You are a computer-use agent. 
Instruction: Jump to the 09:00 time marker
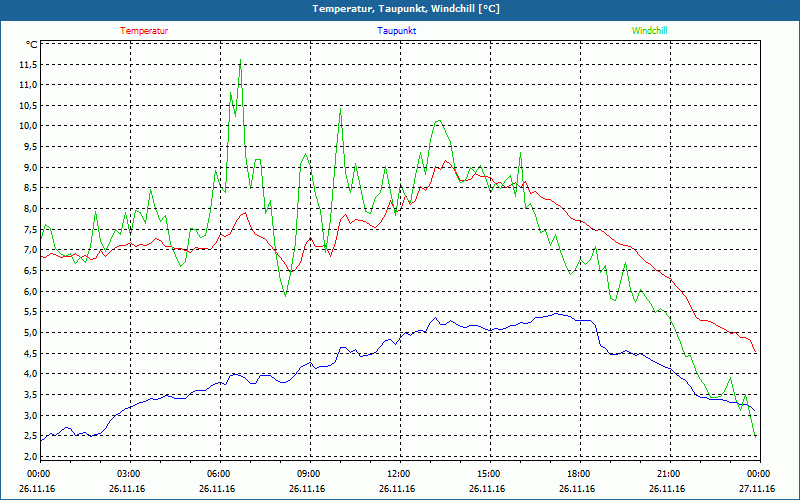(308, 474)
